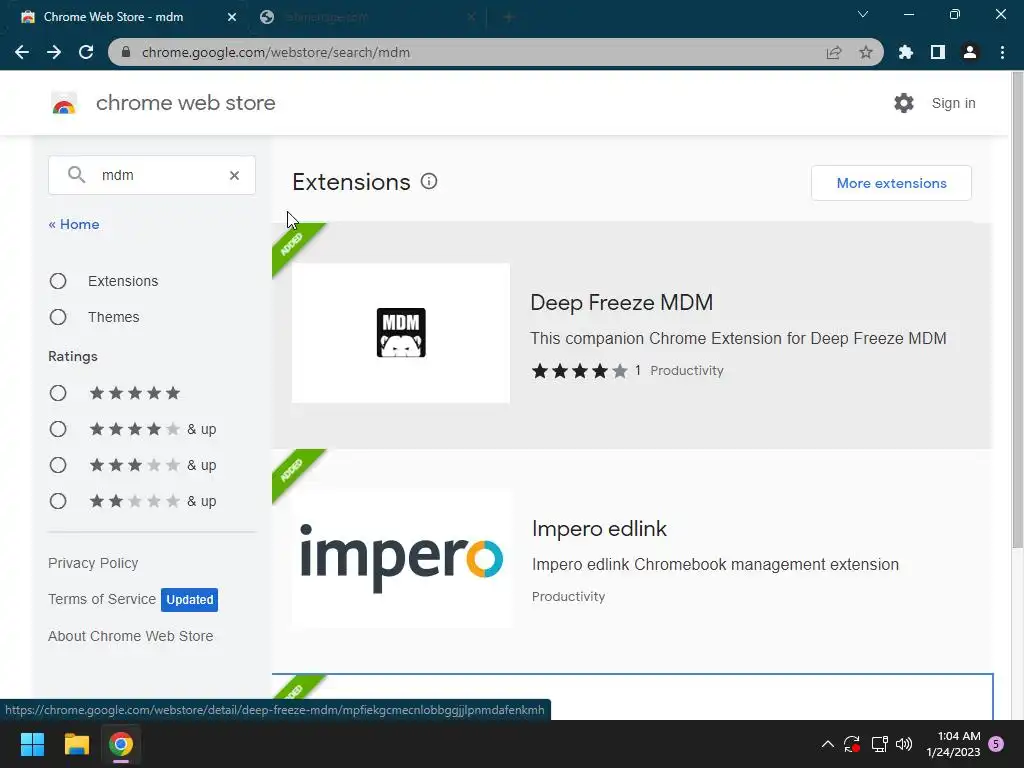The image size is (1024, 768).
Task: Open network settings tray icon
Action: click(879, 744)
